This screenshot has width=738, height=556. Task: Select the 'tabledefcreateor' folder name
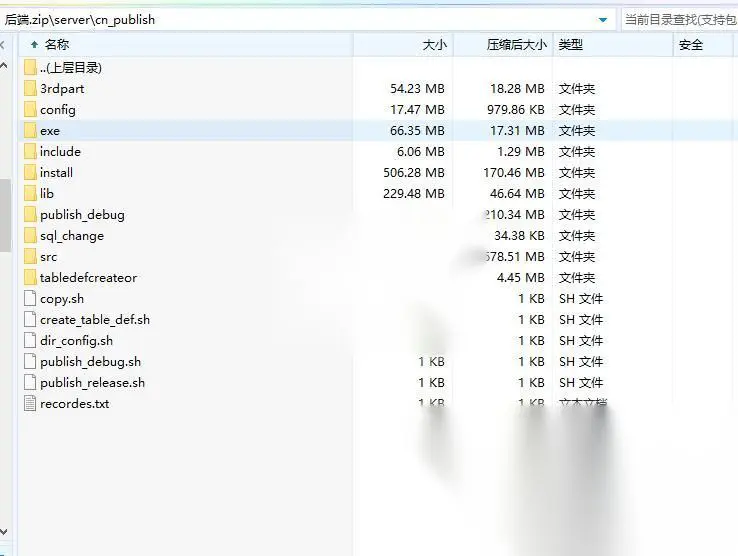[88, 277]
